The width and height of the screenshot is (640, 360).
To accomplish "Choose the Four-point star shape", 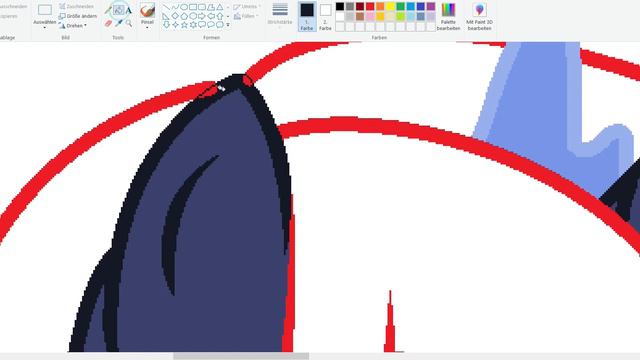I will (175, 25).
